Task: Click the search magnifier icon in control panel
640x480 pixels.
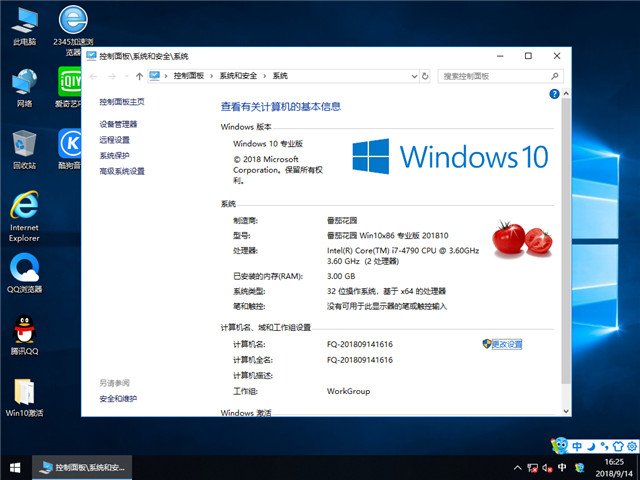Action: pos(554,76)
